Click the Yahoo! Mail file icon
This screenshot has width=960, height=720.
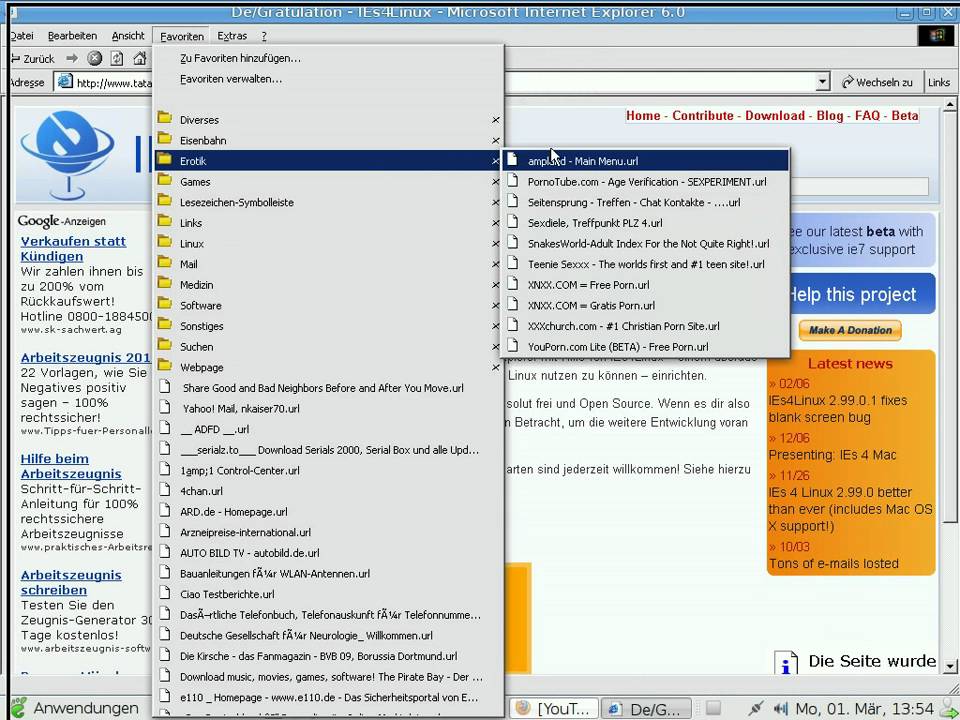pyautogui.click(x=165, y=407)
